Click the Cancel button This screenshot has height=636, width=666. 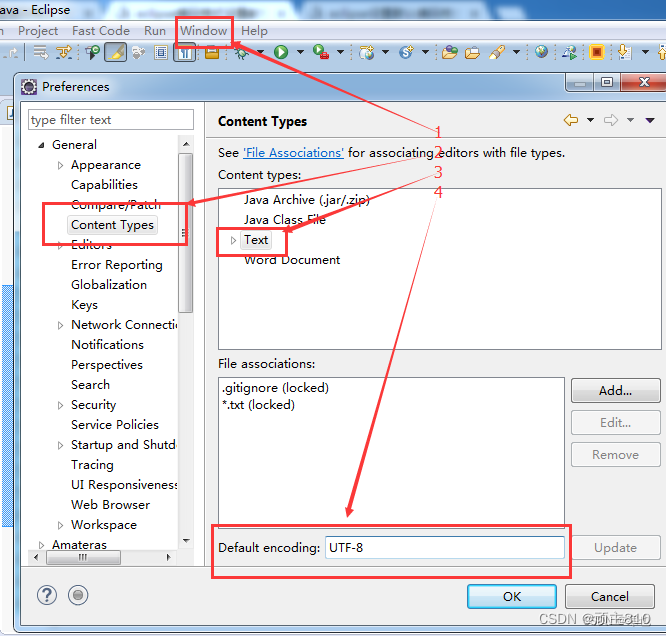pyautogui.click(x=610, y=596)
